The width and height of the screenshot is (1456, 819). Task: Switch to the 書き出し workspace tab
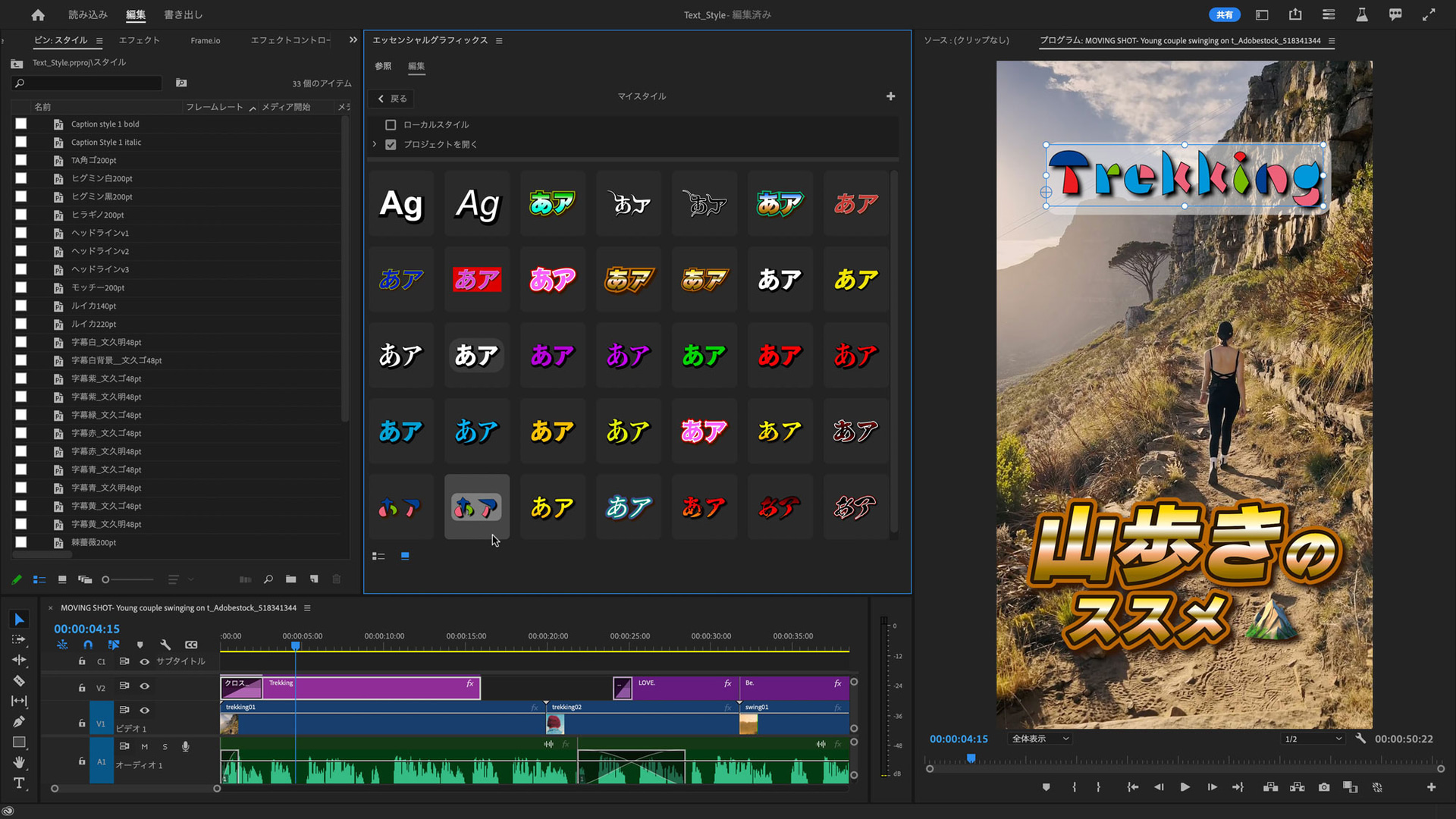point(183,14)
